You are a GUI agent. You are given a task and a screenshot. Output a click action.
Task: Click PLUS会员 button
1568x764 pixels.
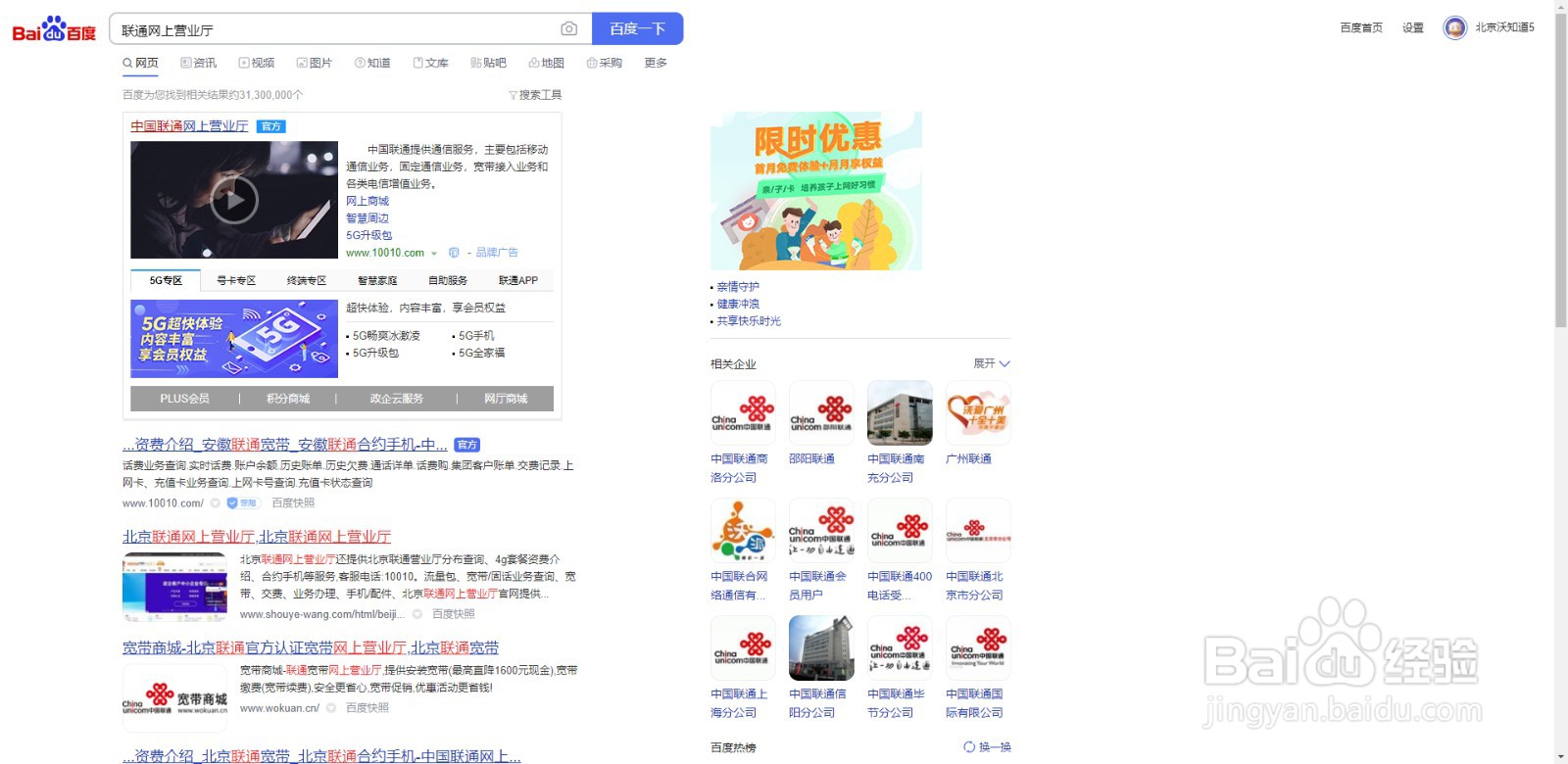tap(184, 399)
